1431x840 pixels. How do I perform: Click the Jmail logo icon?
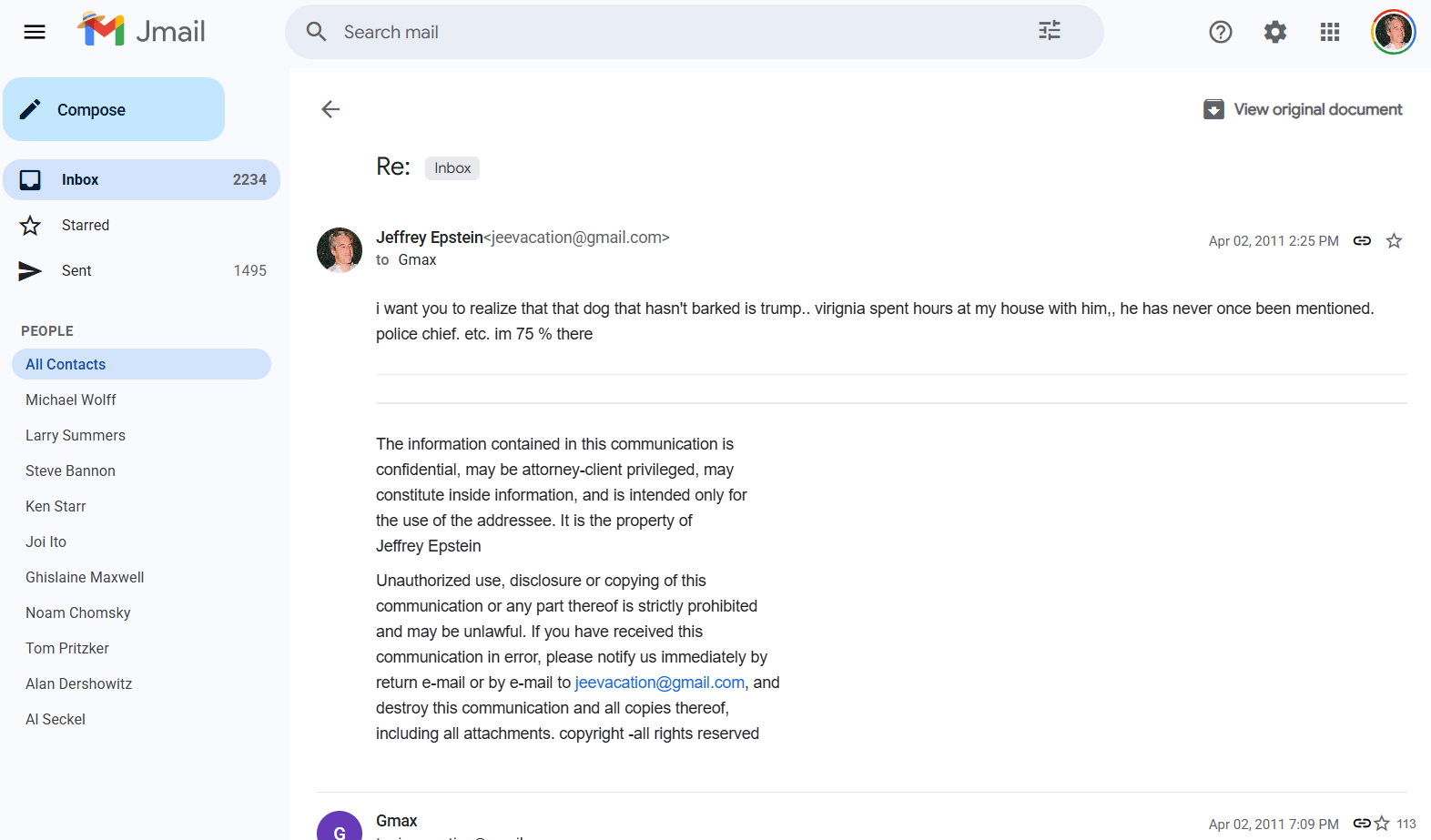pos(101,30)
